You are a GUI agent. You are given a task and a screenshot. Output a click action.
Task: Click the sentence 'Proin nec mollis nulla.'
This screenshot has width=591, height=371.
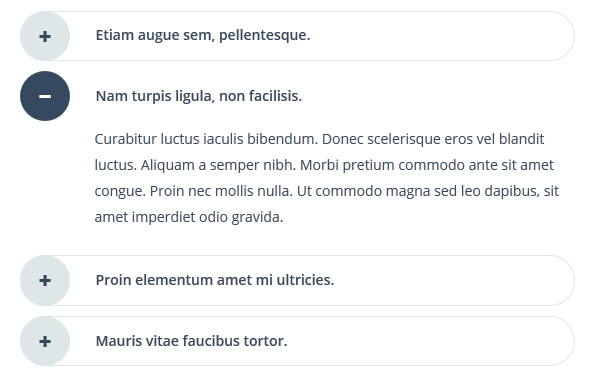coord(221,191)
